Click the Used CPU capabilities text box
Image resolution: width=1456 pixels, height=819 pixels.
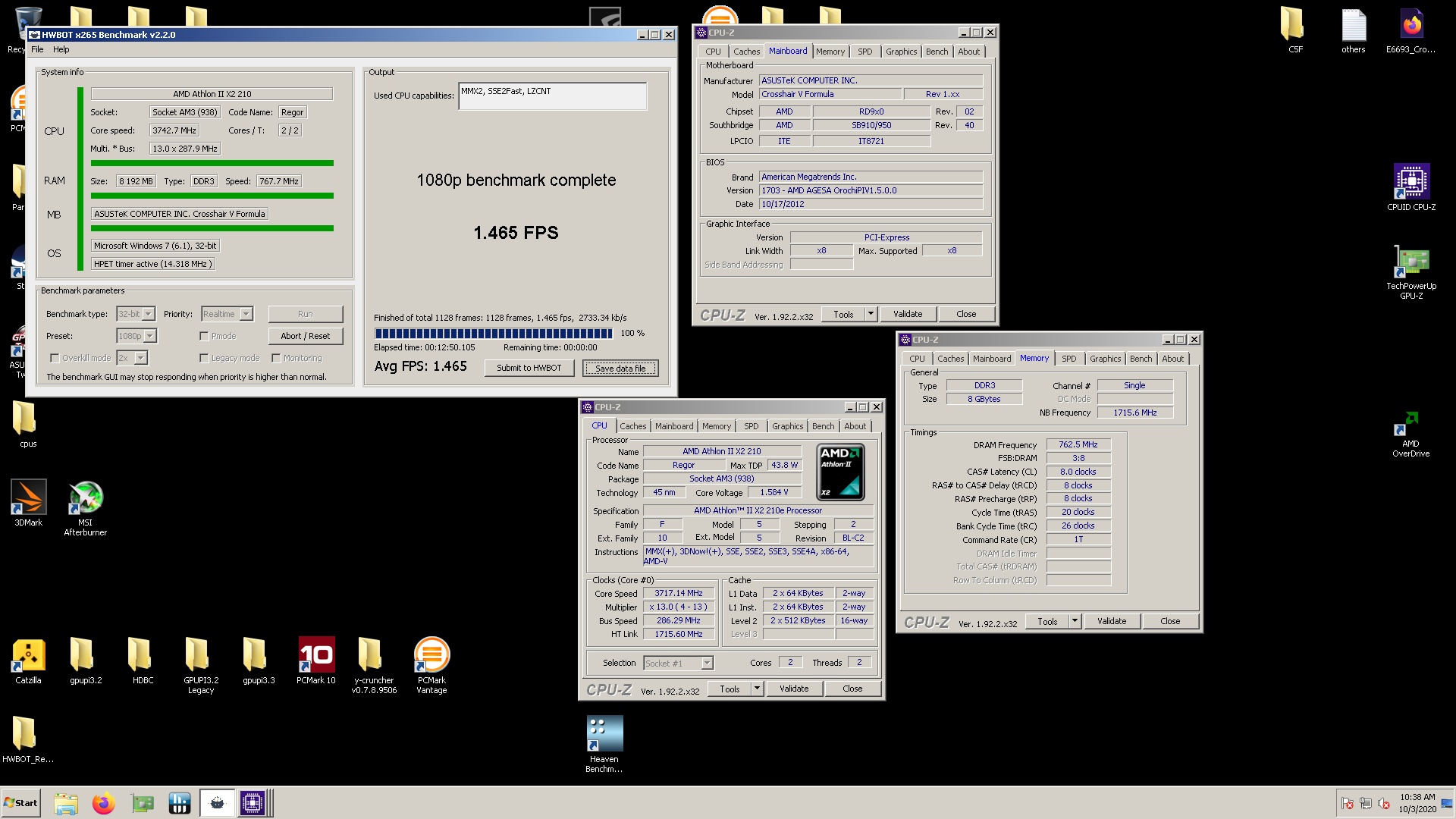tap(553, 96)
